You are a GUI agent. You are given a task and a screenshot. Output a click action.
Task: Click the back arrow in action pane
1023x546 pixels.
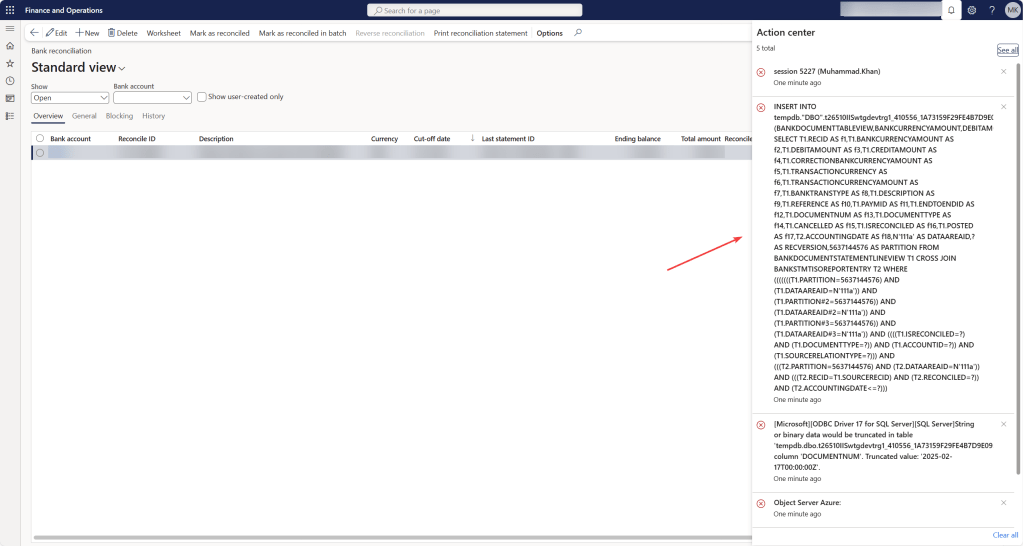pos(34,33)
